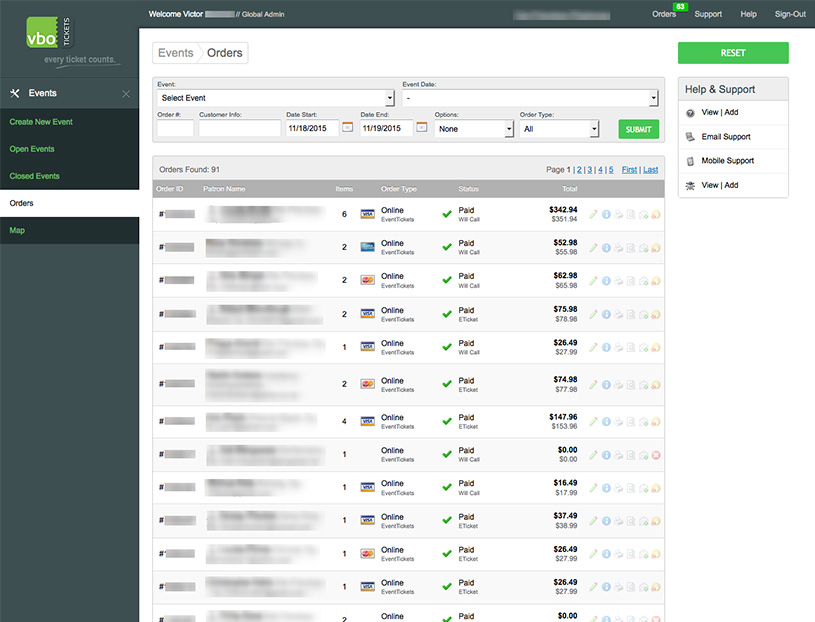Viewport: 815px width, 622px height.
Task: Select Orders in the left sidebar
Action: click(x=69, y=203)
